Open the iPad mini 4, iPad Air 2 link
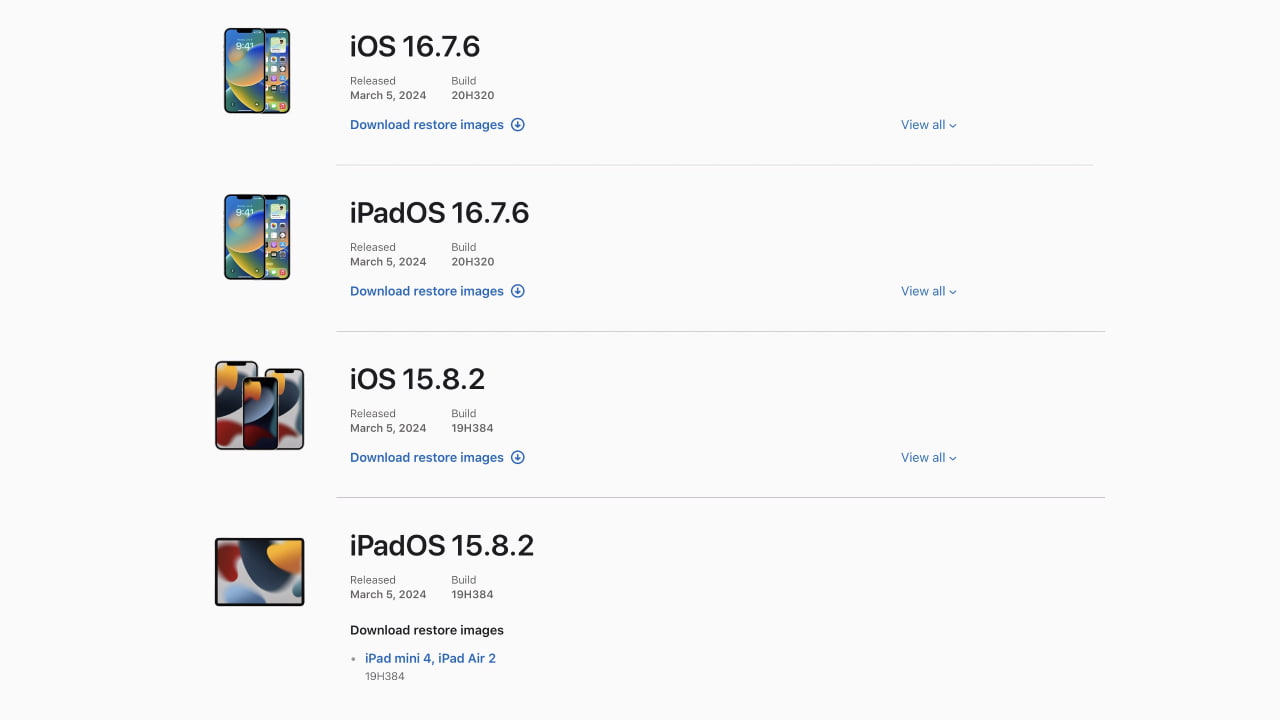This screenshot has height=720, width=1280. point(430,658)
